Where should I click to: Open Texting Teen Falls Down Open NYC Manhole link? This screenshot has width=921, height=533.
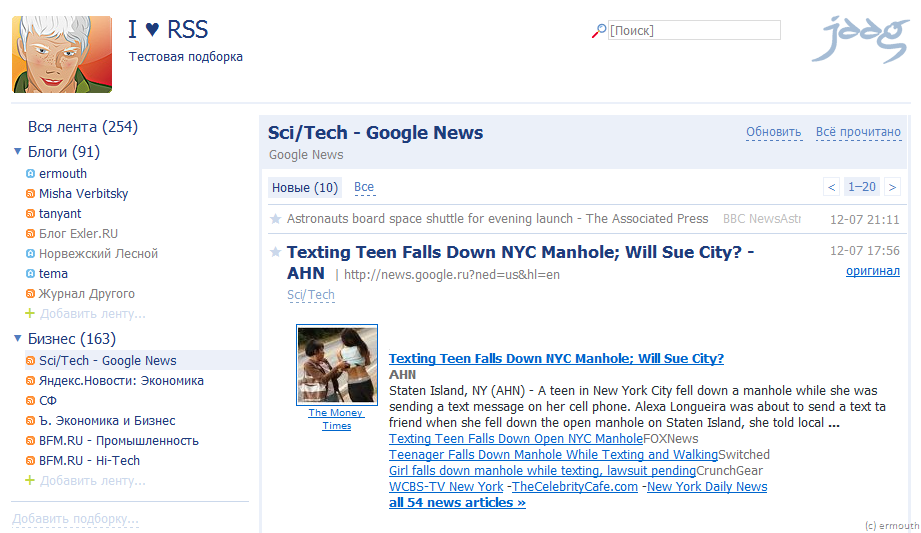pyautogui.click(x=516, y=438)
